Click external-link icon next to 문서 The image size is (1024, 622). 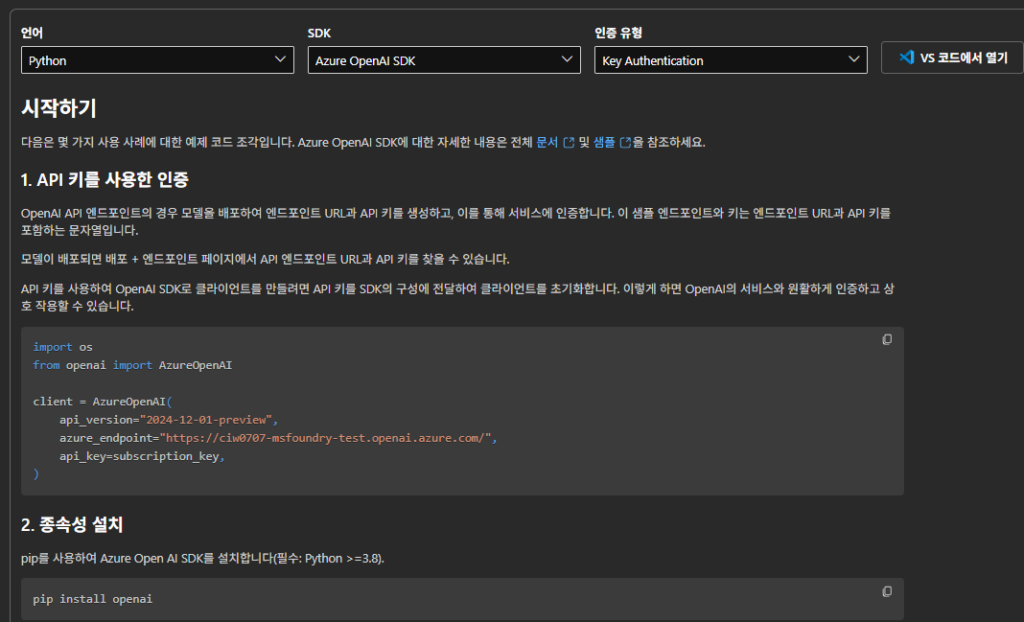click(569, 142)
